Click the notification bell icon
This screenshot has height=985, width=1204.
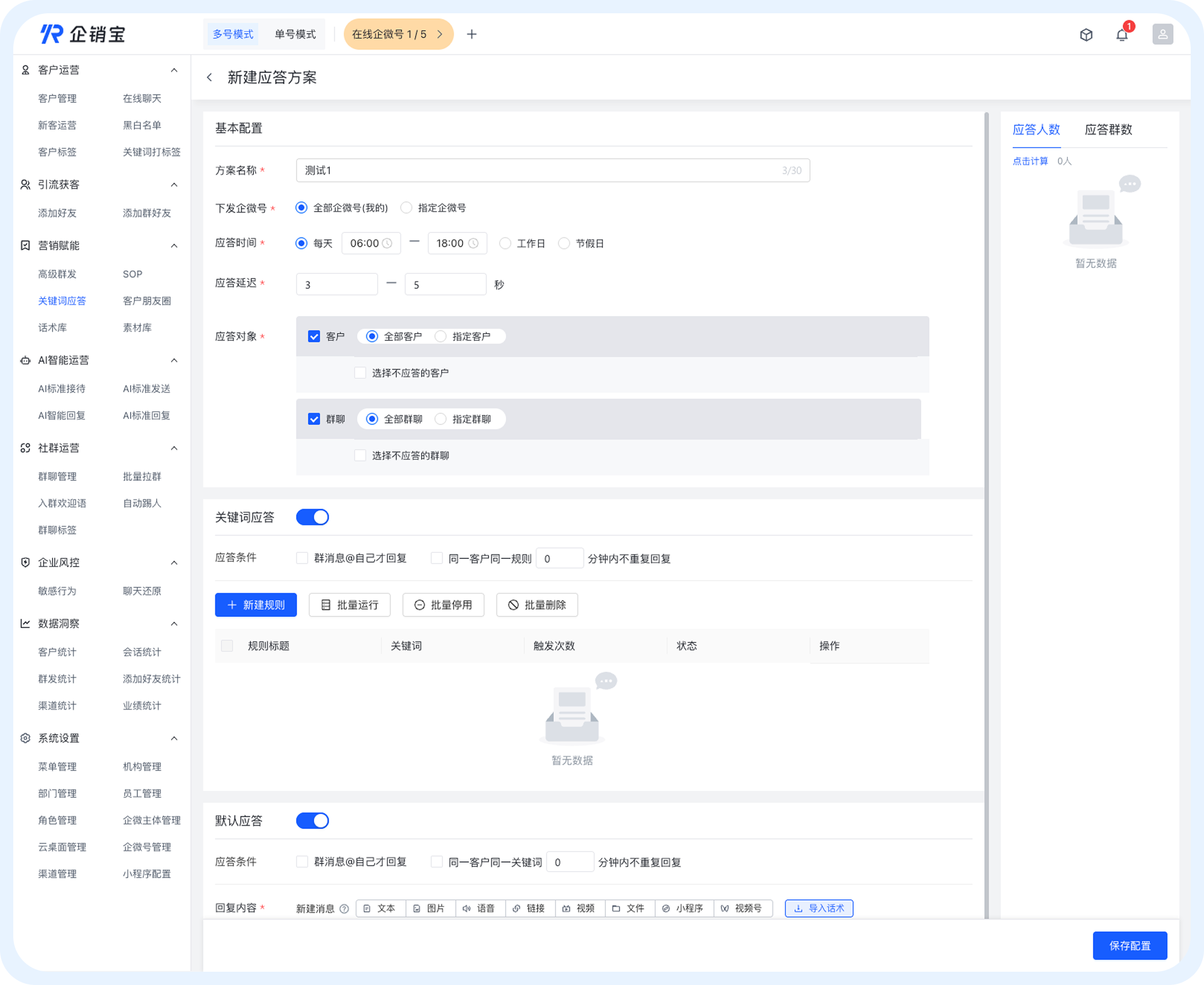click(x=1122, y=35)
